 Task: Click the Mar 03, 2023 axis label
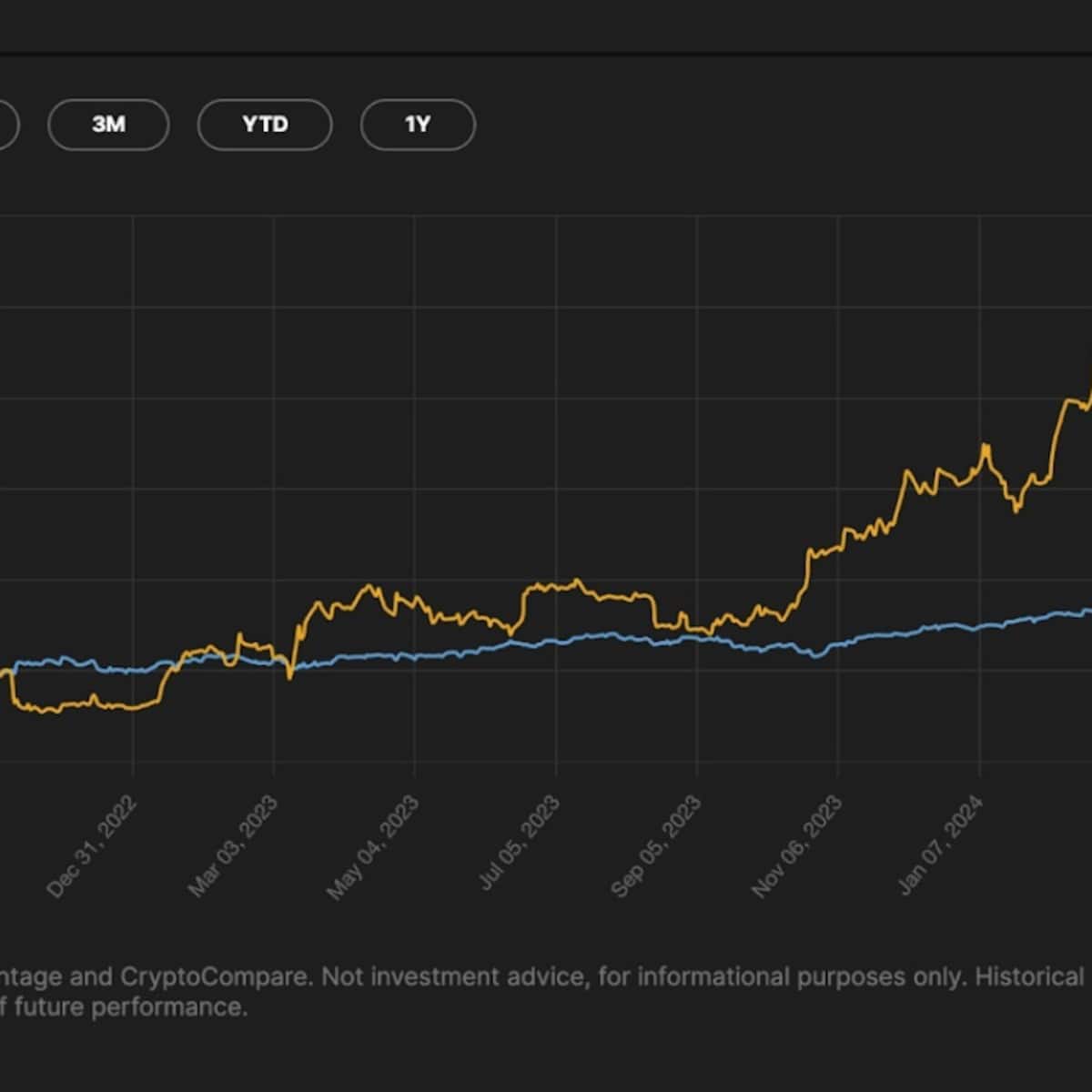pyautogui.click(x=231, y=844)
